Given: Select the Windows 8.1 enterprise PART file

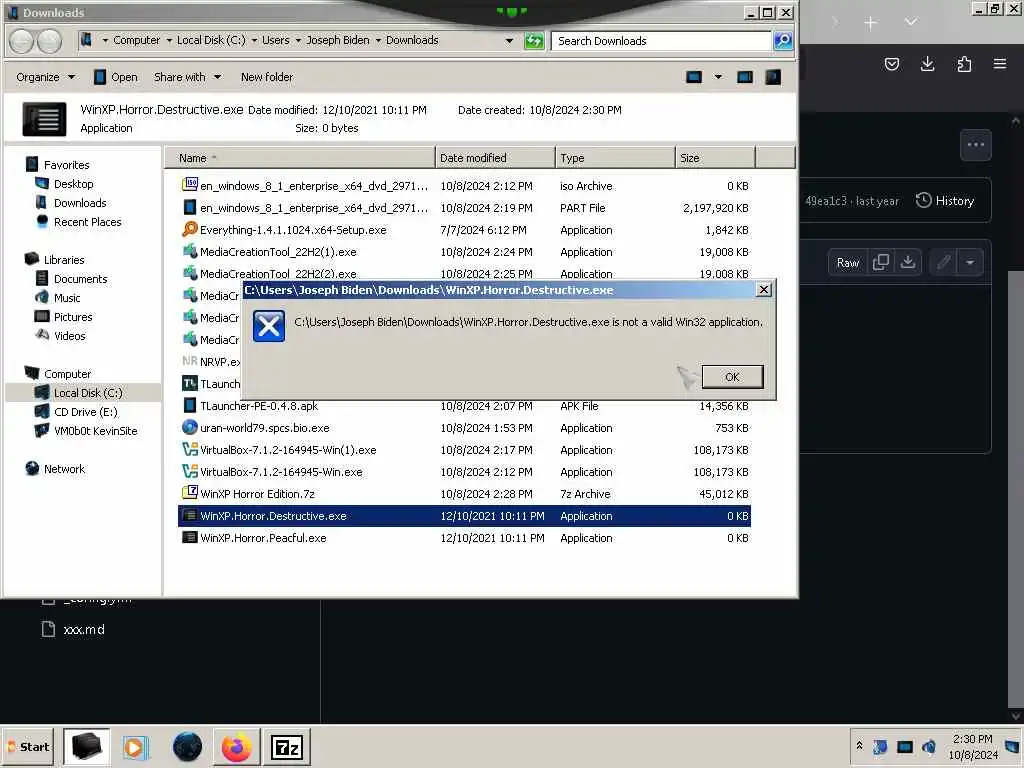Looking at the screenshot, I should (464, 208).
